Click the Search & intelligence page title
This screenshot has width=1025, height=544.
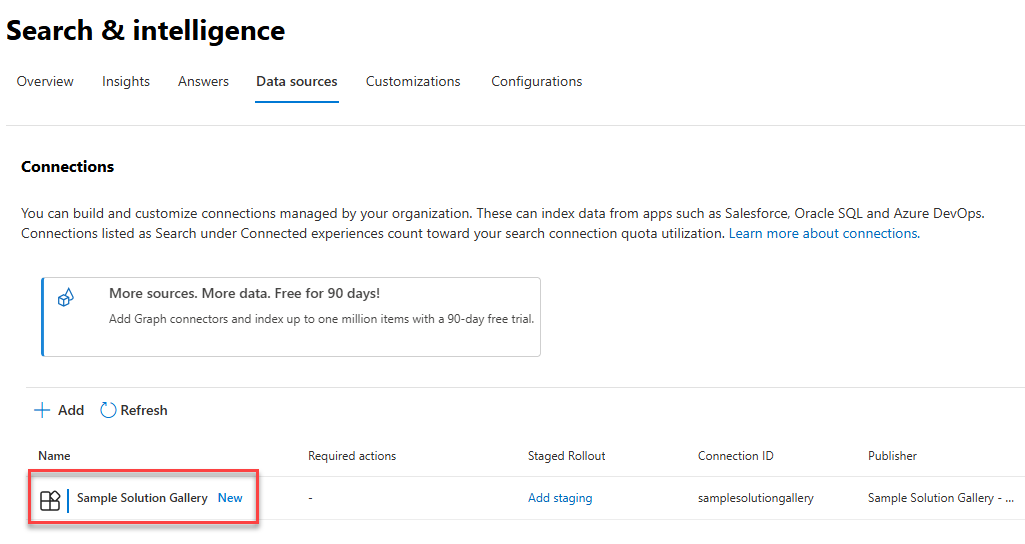(146, 31)
